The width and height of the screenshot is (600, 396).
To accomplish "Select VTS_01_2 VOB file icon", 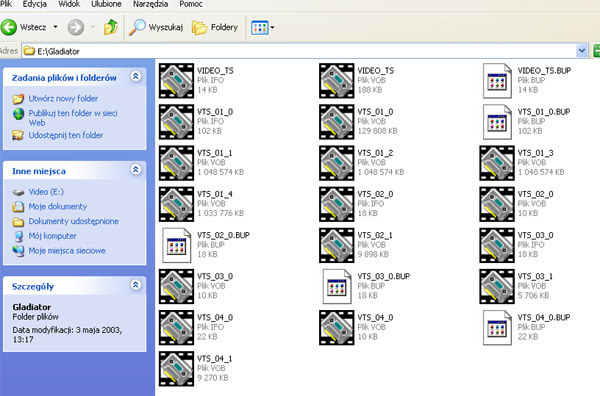I will (x=337, y=163).
